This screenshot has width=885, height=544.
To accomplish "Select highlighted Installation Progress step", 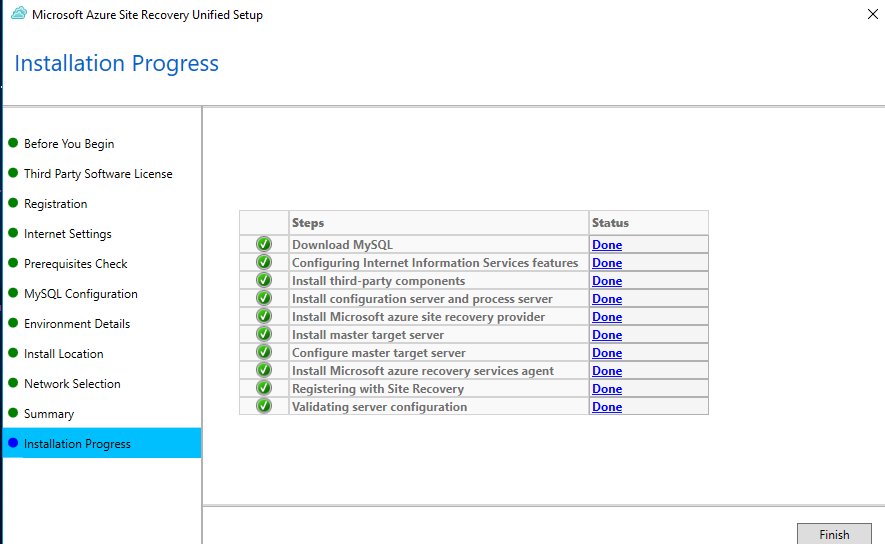I will (102, 443).
